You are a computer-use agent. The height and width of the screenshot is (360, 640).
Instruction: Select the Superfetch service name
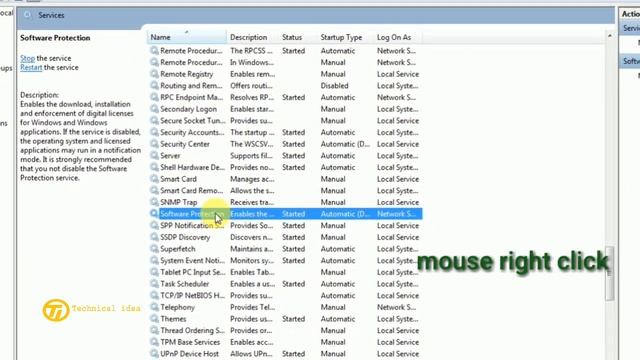pyautogui.click(x=178, y=249)
